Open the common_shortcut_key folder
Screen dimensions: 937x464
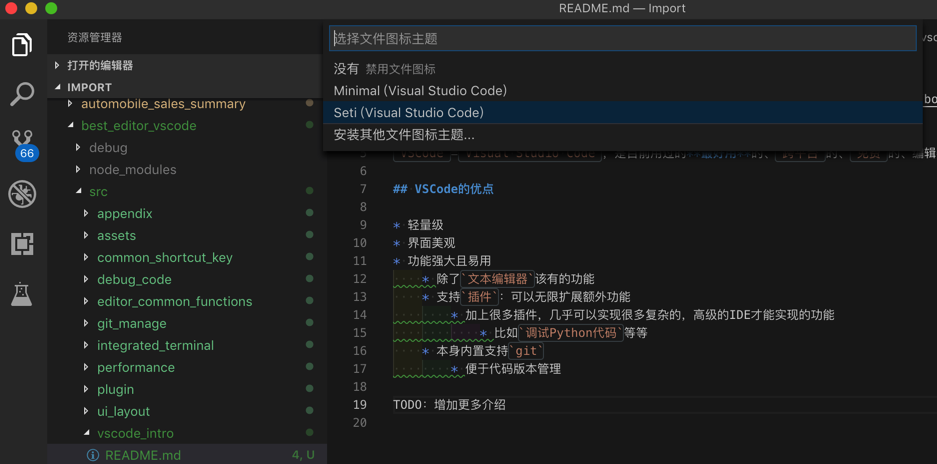(165, 258)
